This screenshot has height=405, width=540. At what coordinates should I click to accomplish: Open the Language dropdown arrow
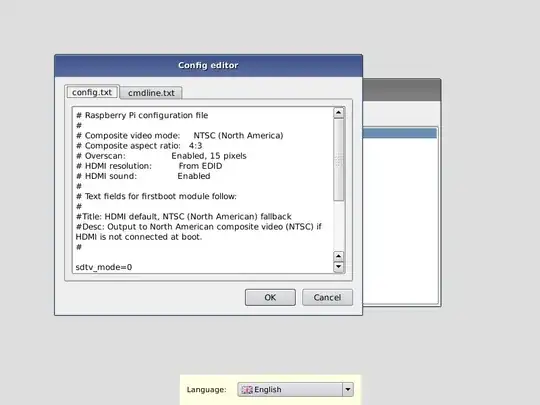(x=348, y=390)
